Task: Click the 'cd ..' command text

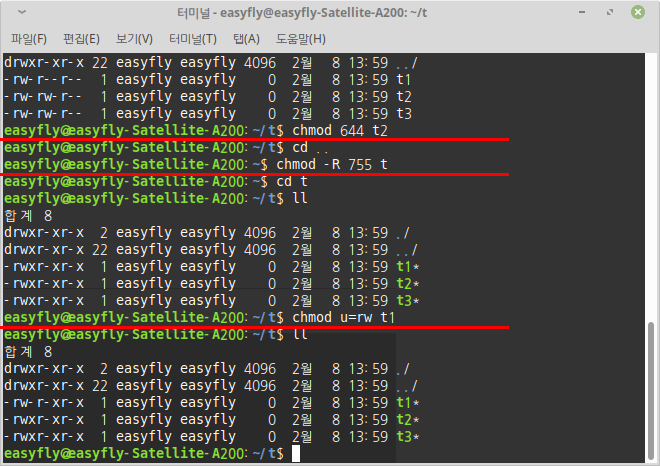Action: pos(310,147)
